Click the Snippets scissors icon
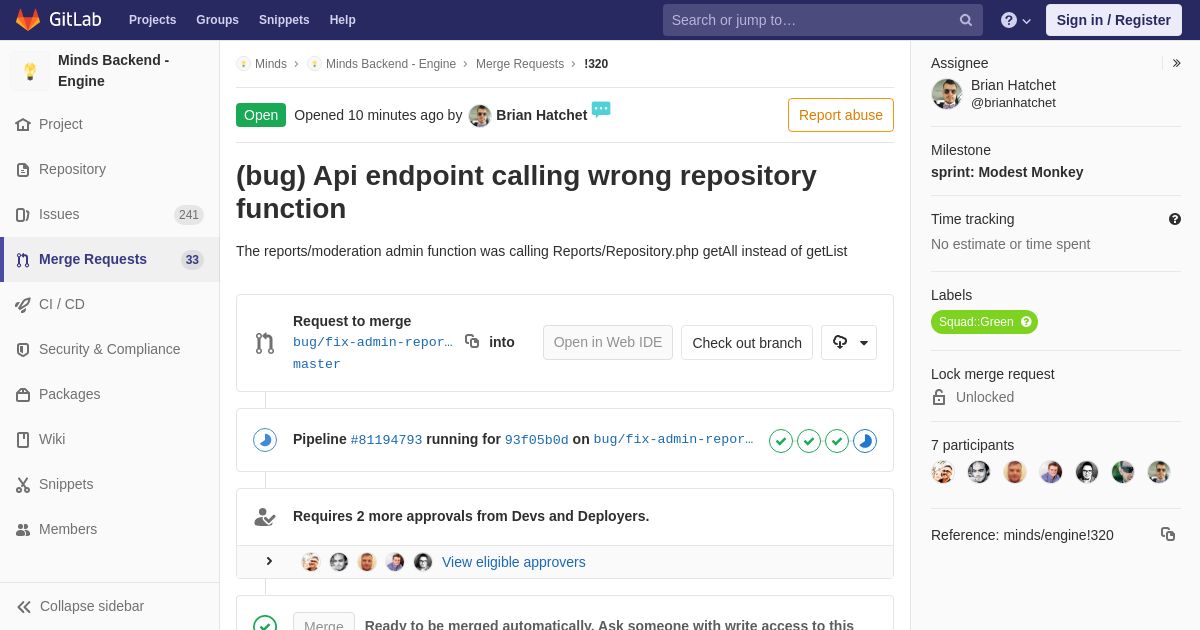1200x630 pixels. pyautogui.click(x=23, y=485)
